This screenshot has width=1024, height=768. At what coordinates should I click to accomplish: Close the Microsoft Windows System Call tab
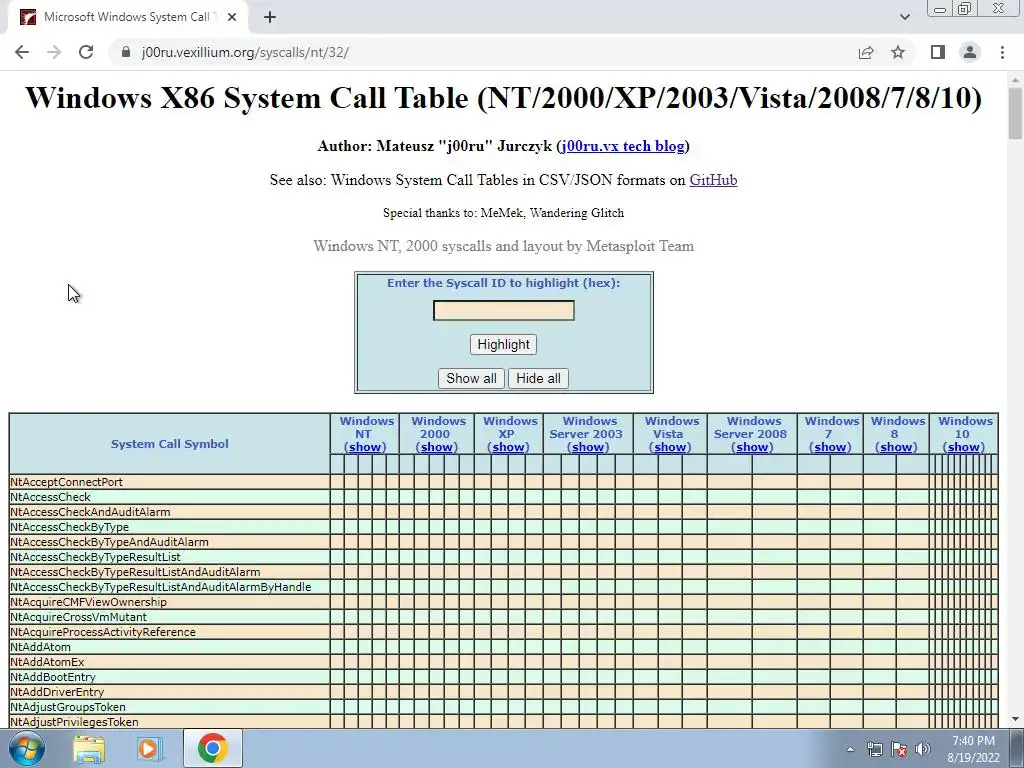232,17
